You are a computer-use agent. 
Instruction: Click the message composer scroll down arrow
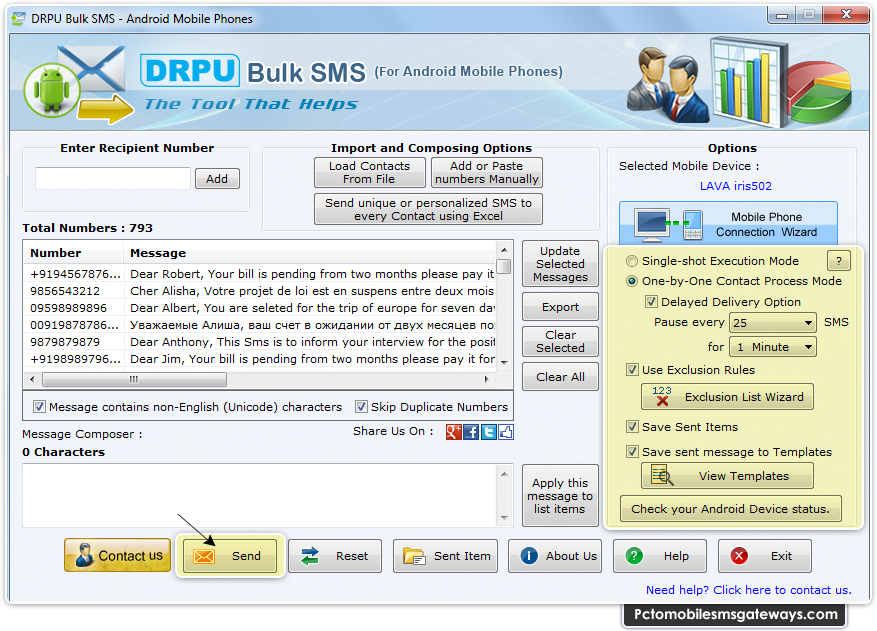[x=504, y=517]
